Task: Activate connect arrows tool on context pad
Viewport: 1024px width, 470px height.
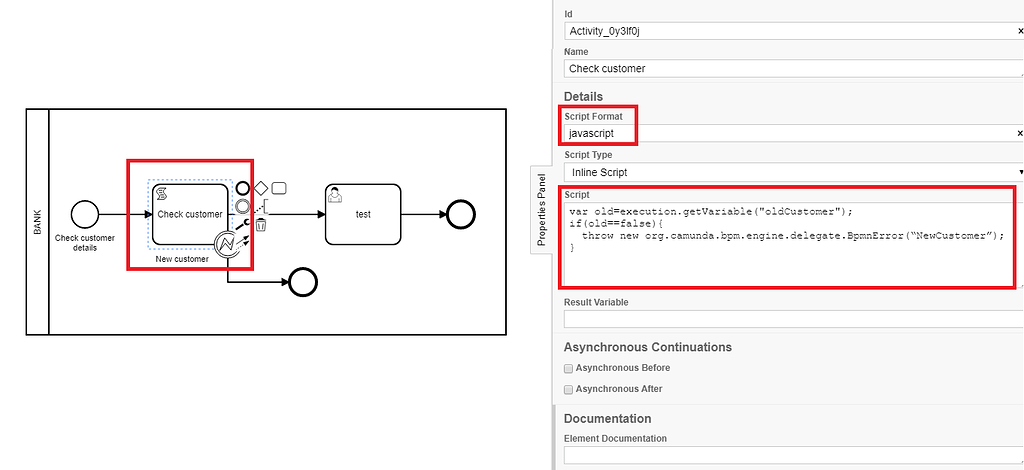Action: [x=243, y=242]
